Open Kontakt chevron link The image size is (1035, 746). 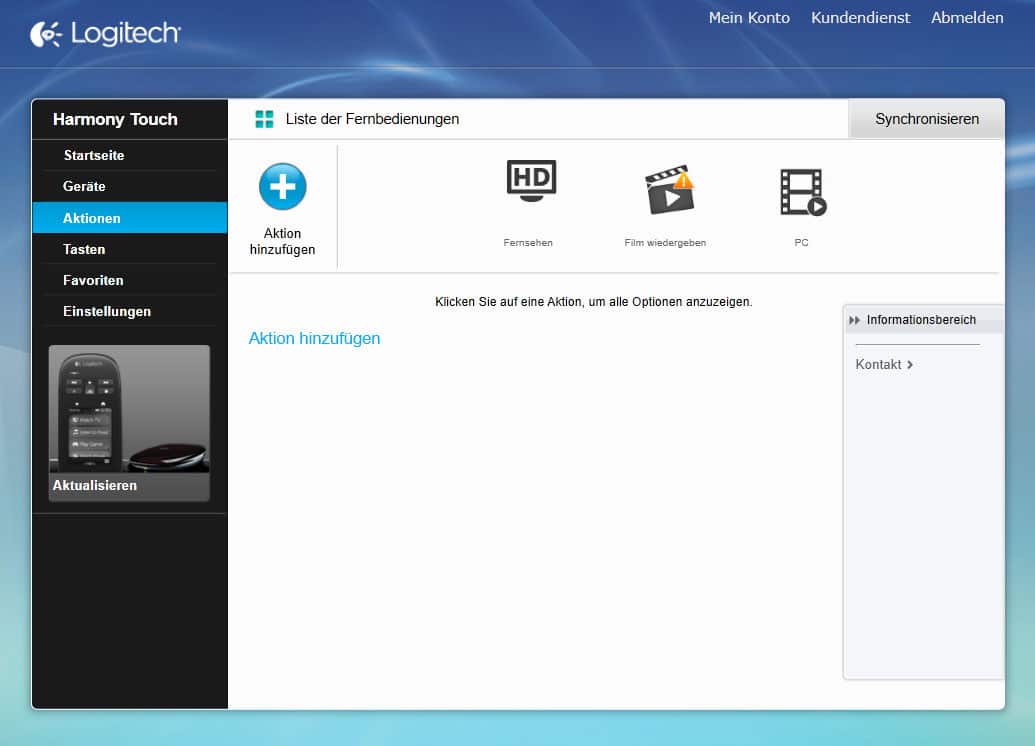coord(884,364)
